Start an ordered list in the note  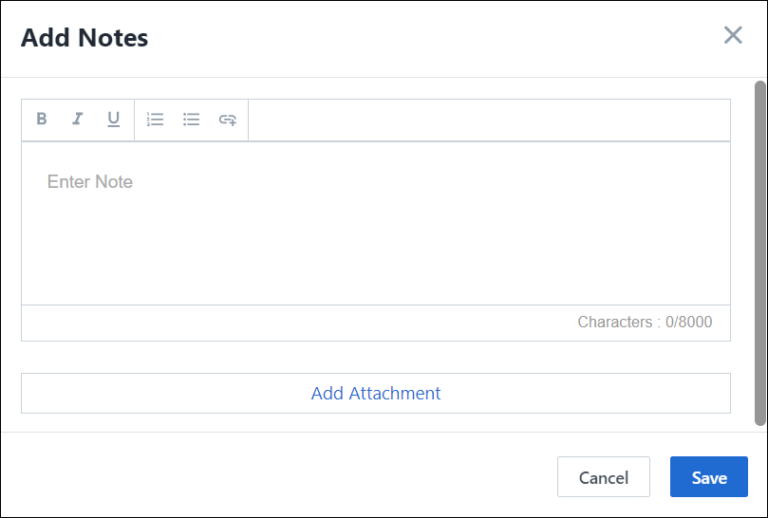(155, 120)
